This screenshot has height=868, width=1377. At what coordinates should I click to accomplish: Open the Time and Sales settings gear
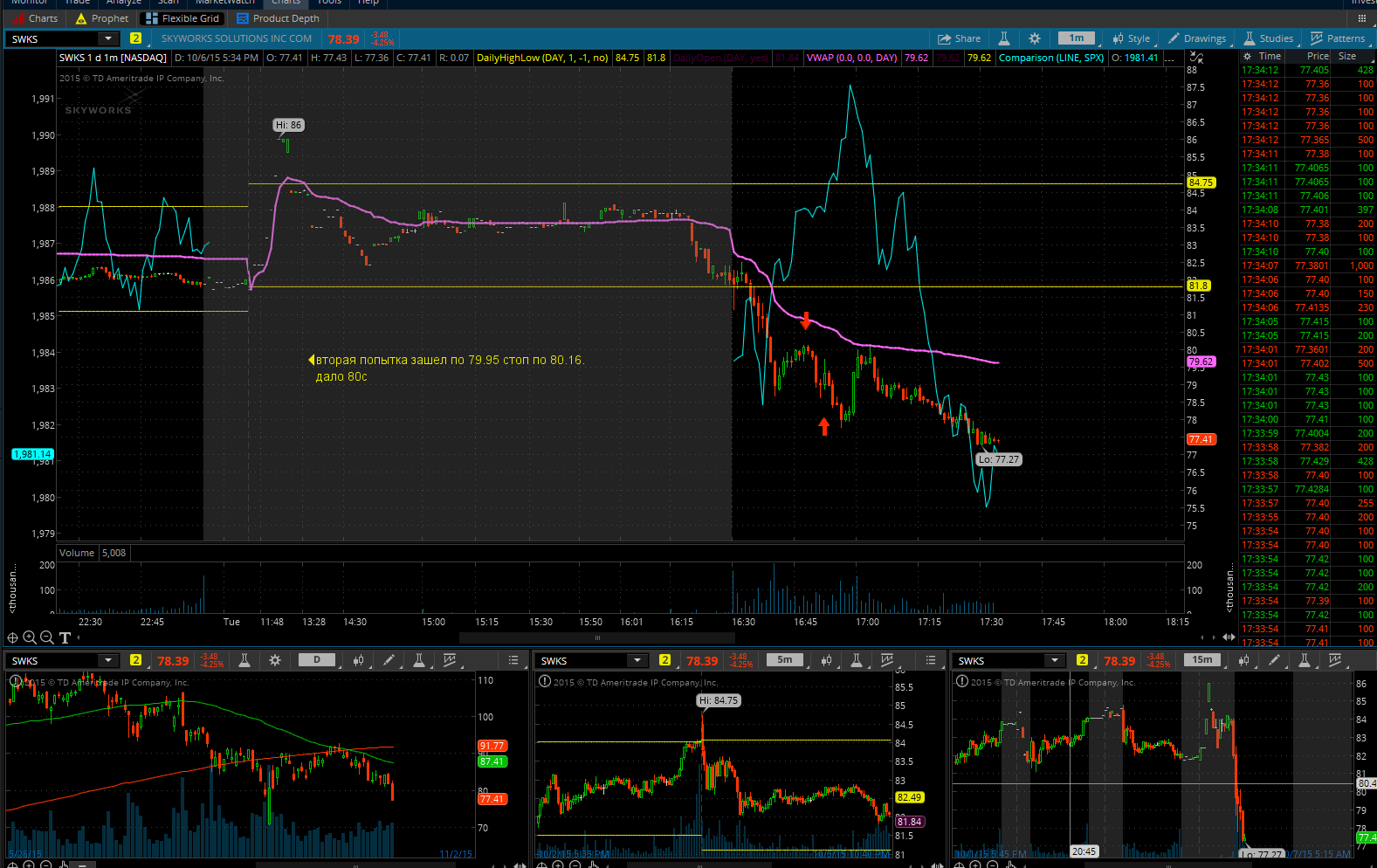coord(1247,56)
